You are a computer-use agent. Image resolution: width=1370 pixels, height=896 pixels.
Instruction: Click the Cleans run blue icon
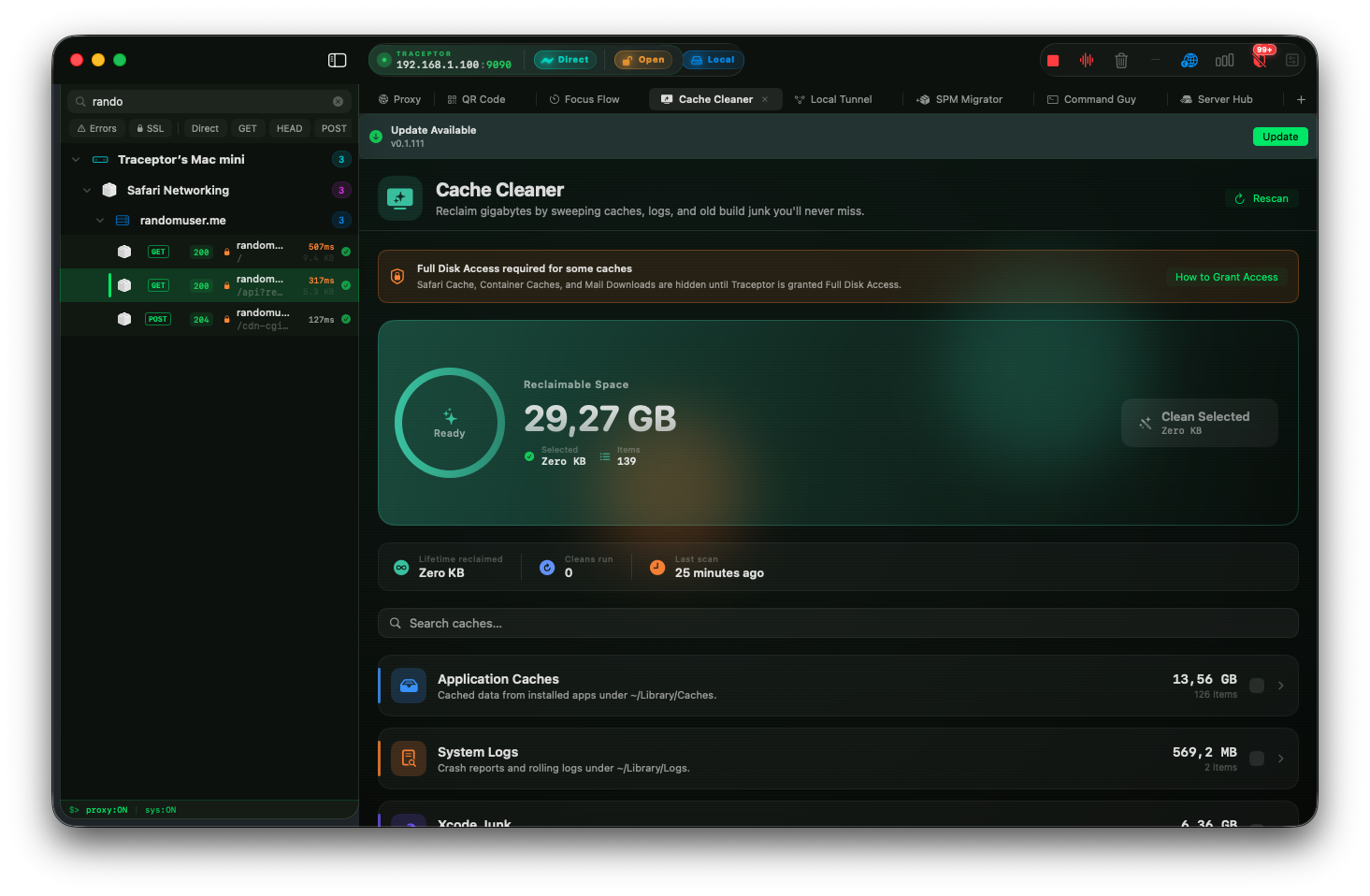(x=547, y=568)
